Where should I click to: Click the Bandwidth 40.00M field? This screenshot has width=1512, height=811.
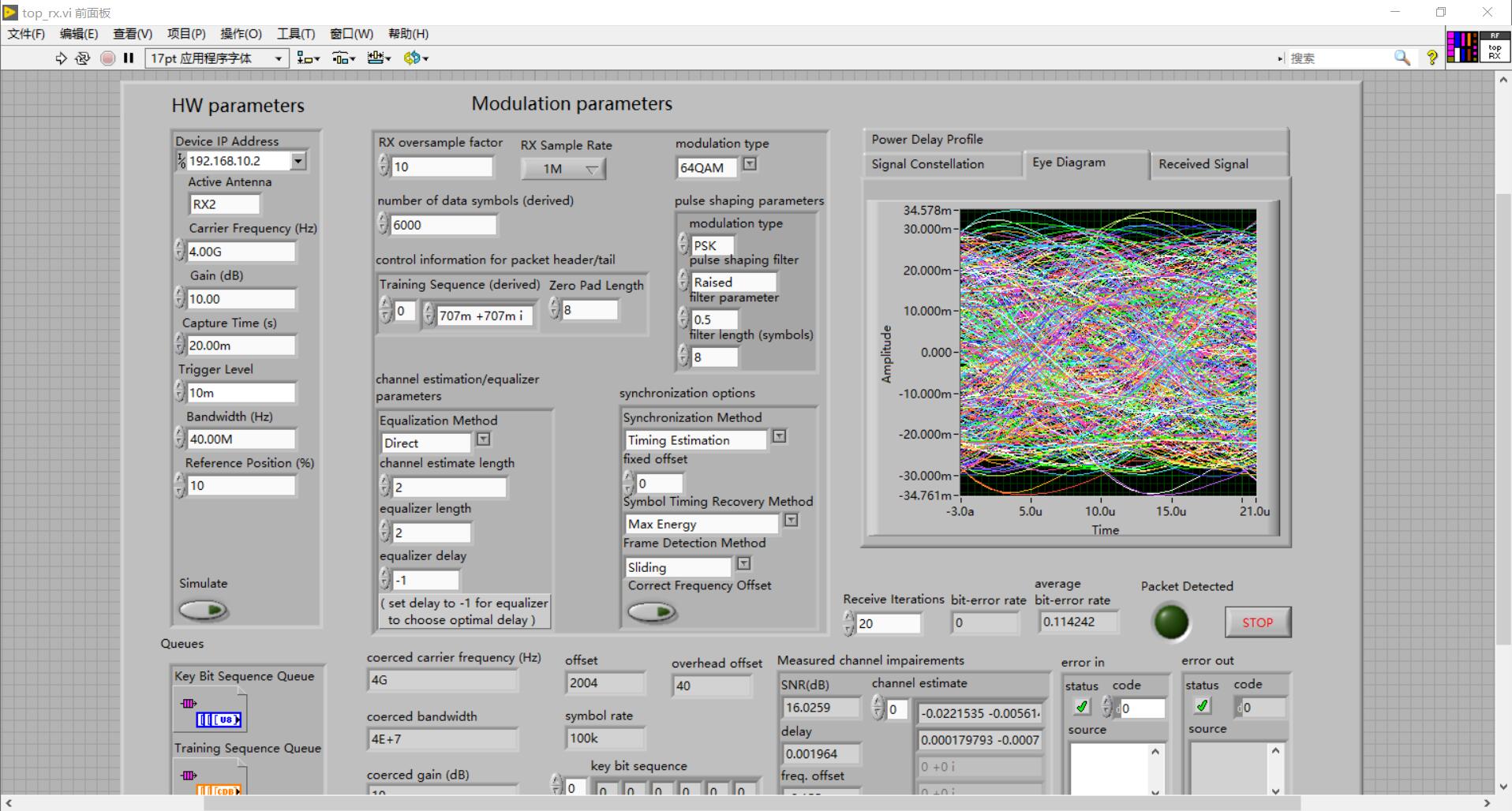[241, 439]
